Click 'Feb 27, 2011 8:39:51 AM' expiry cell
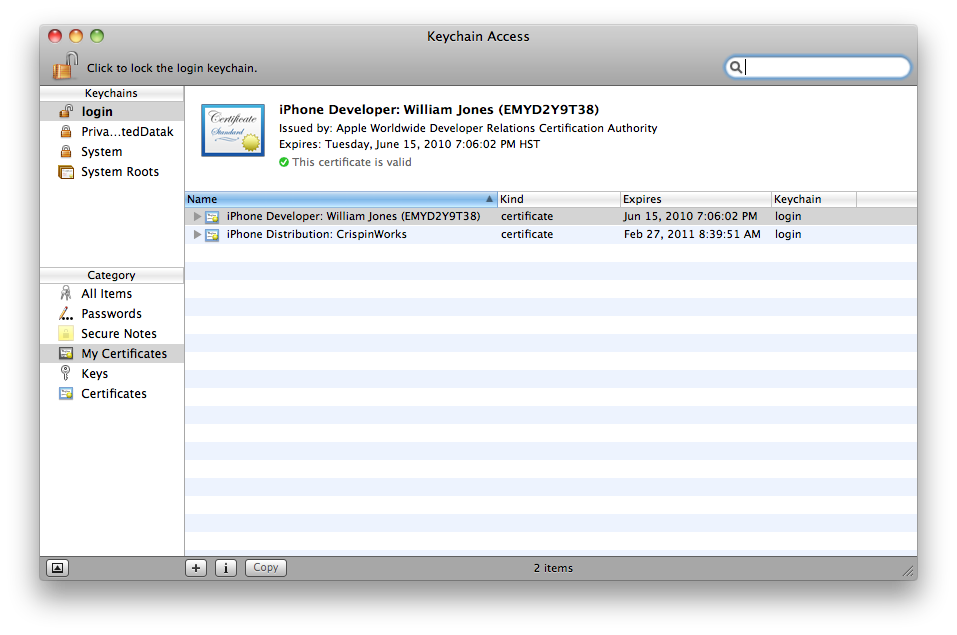This screenshot has height=635, width=957. [692, 234]
